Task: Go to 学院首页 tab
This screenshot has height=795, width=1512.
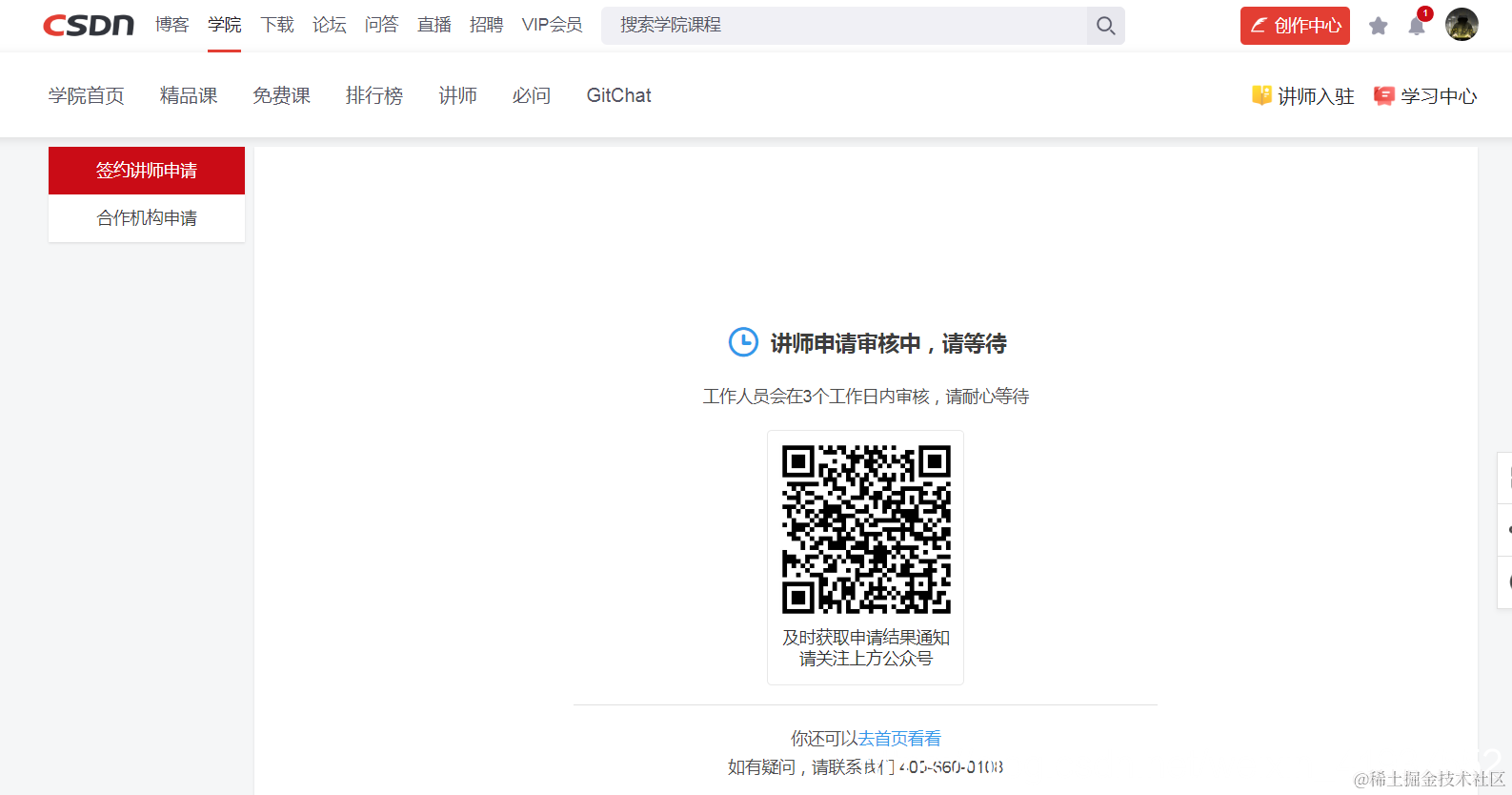Action: (87, 95)
